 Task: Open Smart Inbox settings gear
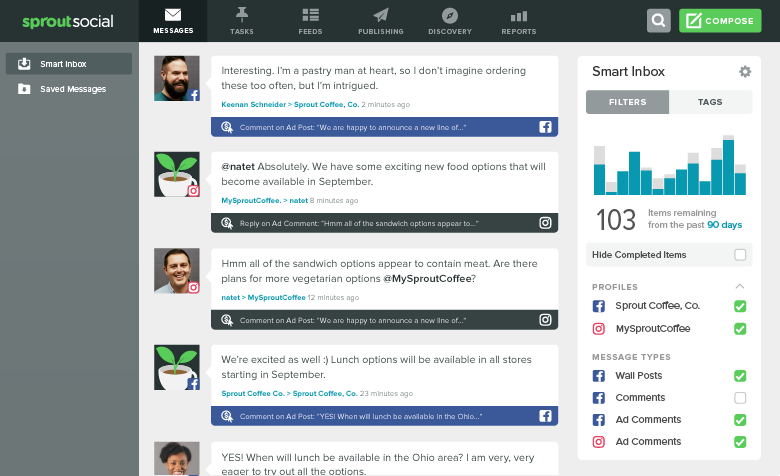745,72
